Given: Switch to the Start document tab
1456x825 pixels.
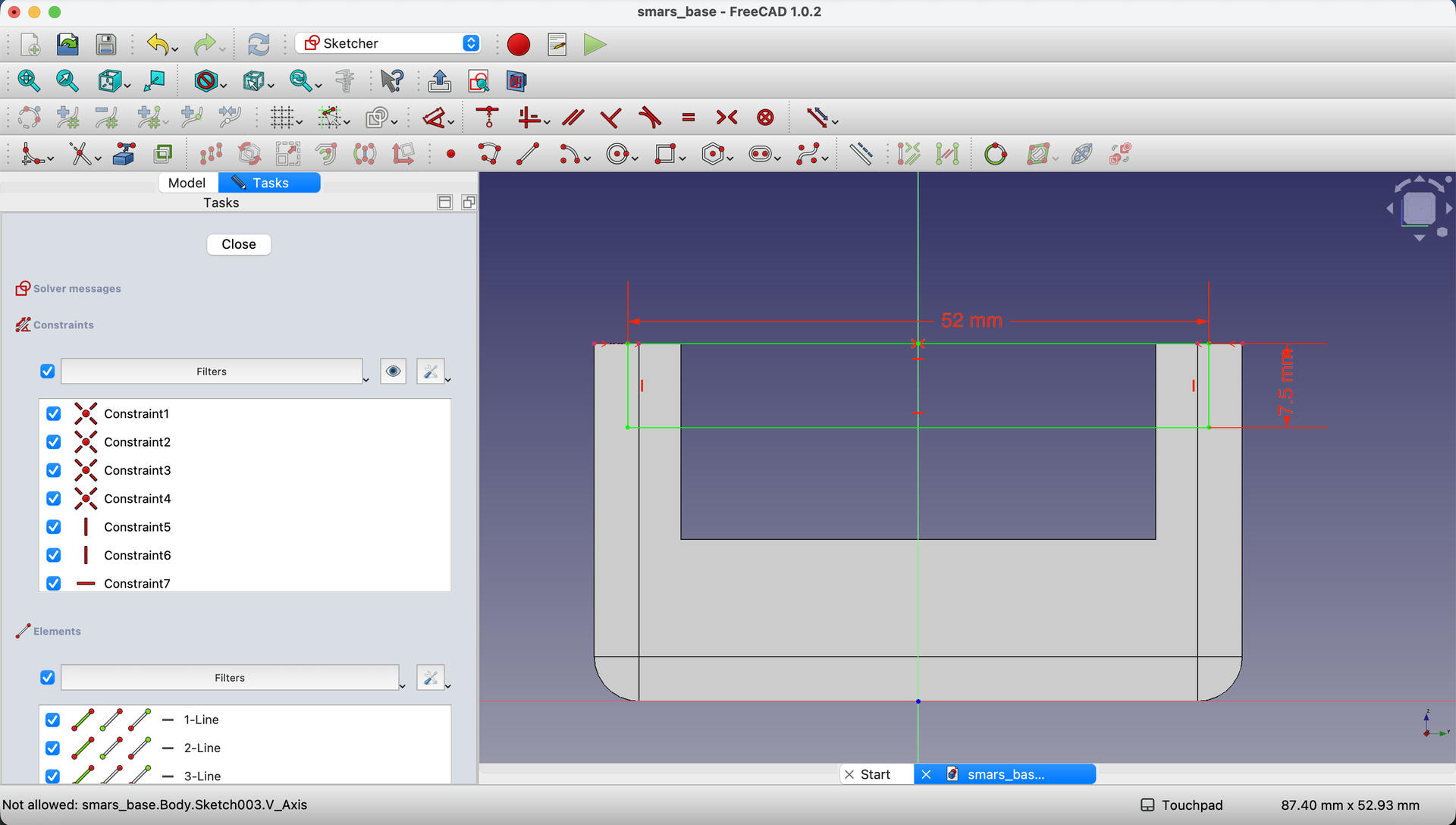Looking at the screenshot, I should click(876, 774).
